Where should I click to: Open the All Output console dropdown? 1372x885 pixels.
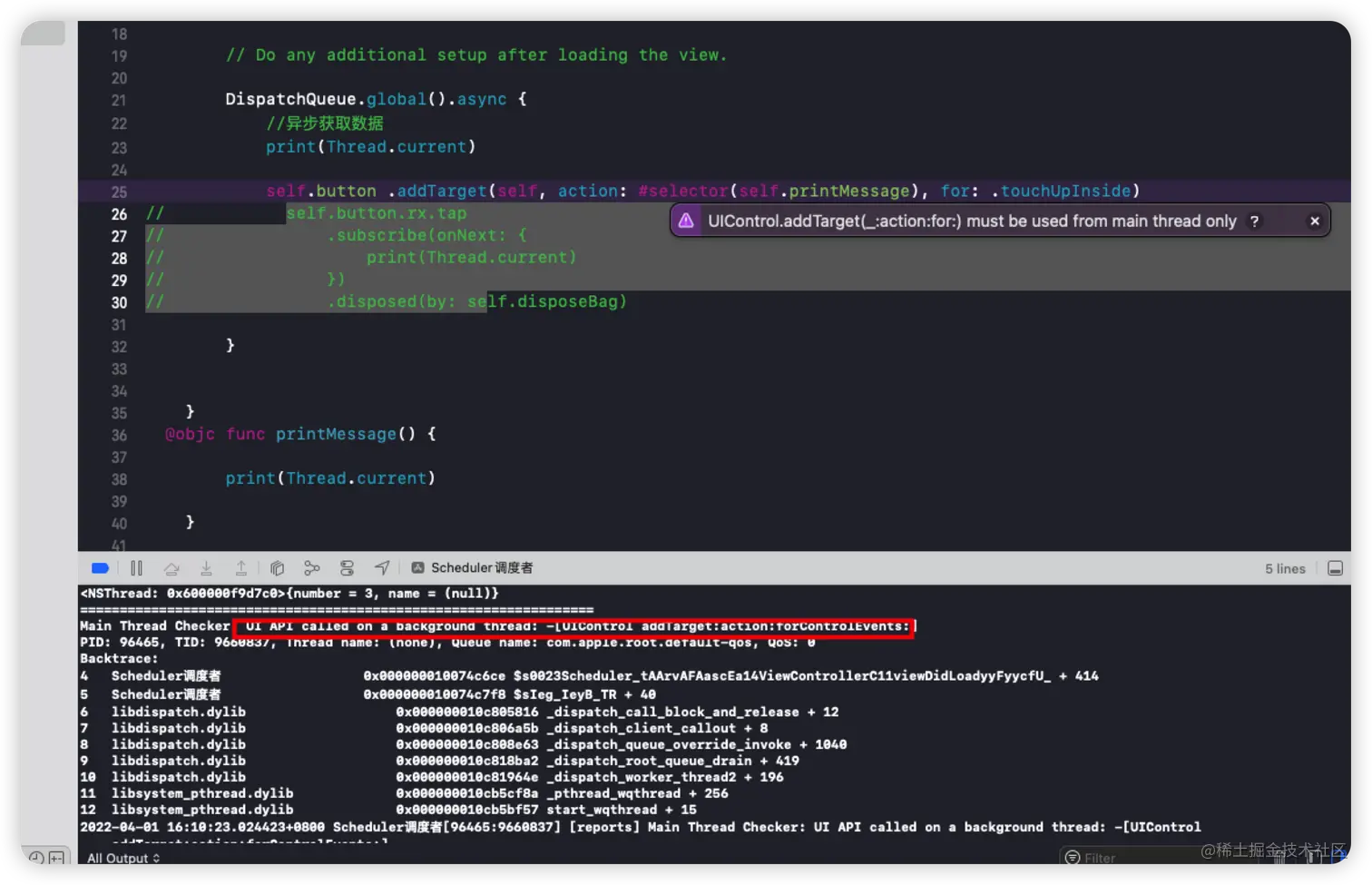(123, 858)
